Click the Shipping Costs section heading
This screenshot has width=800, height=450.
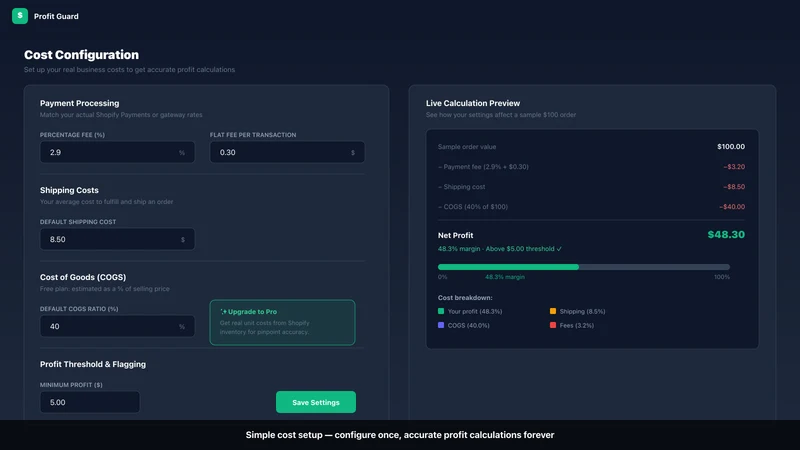pos(69,190)
